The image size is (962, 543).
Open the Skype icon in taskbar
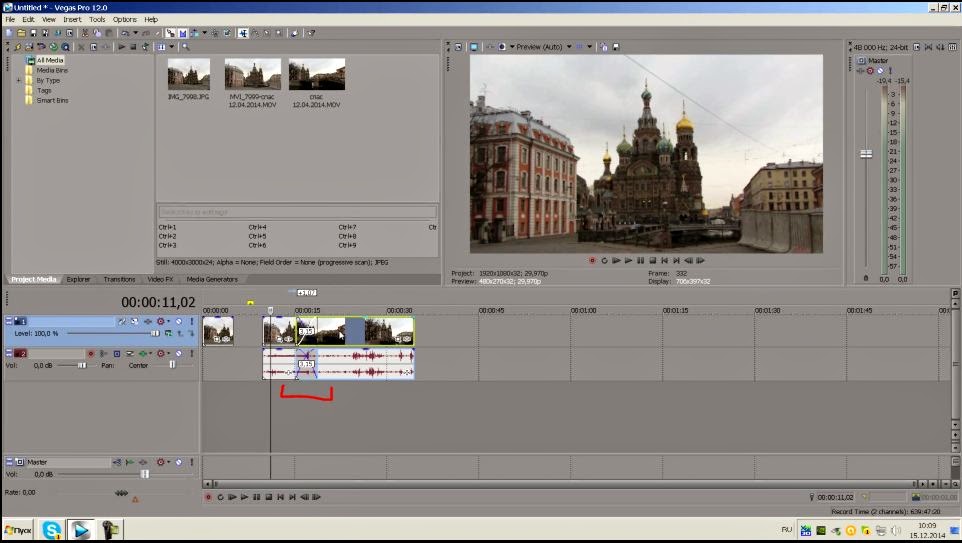[x=52, y=529]
